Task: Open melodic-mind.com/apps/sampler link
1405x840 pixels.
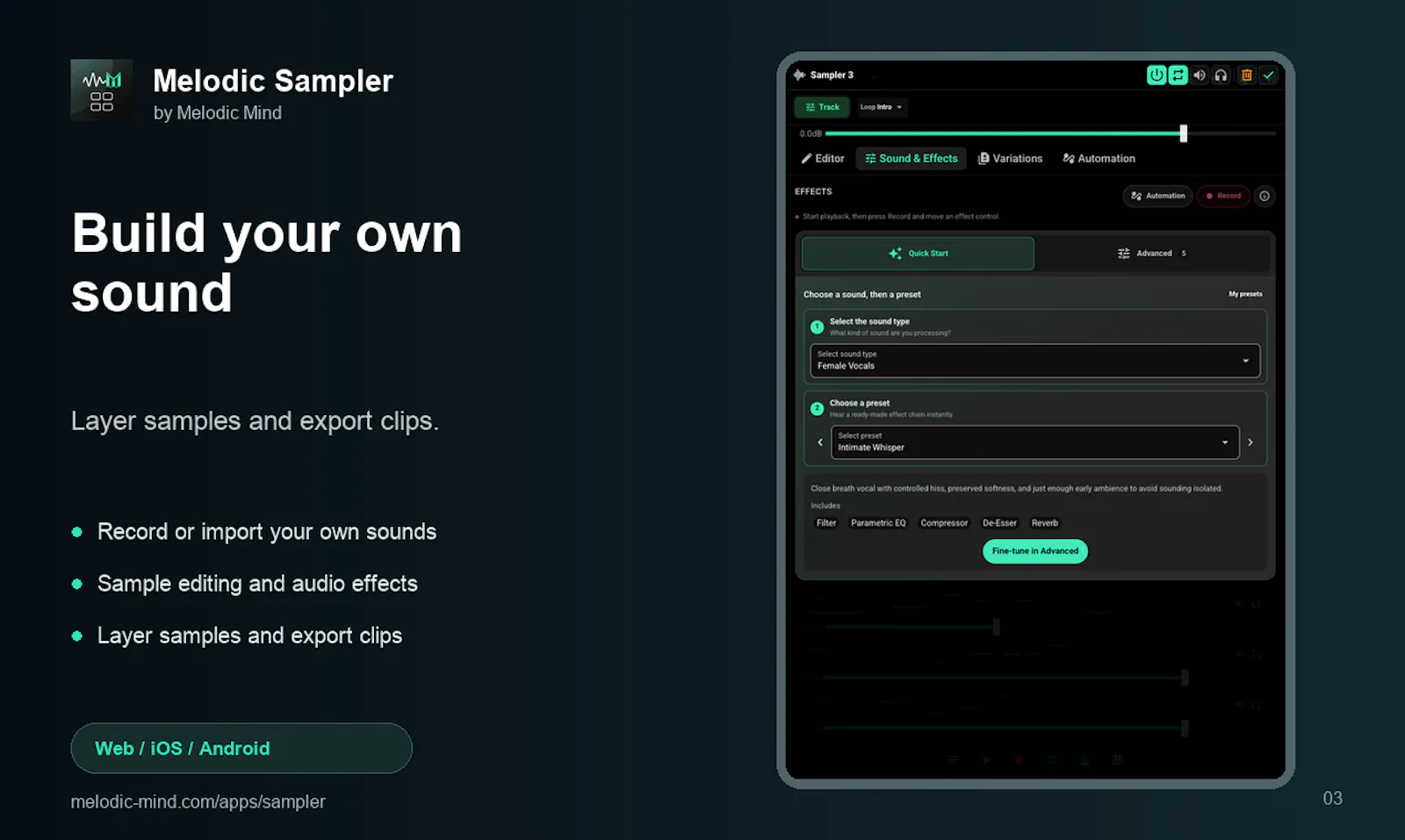Action: pos(198,802)
